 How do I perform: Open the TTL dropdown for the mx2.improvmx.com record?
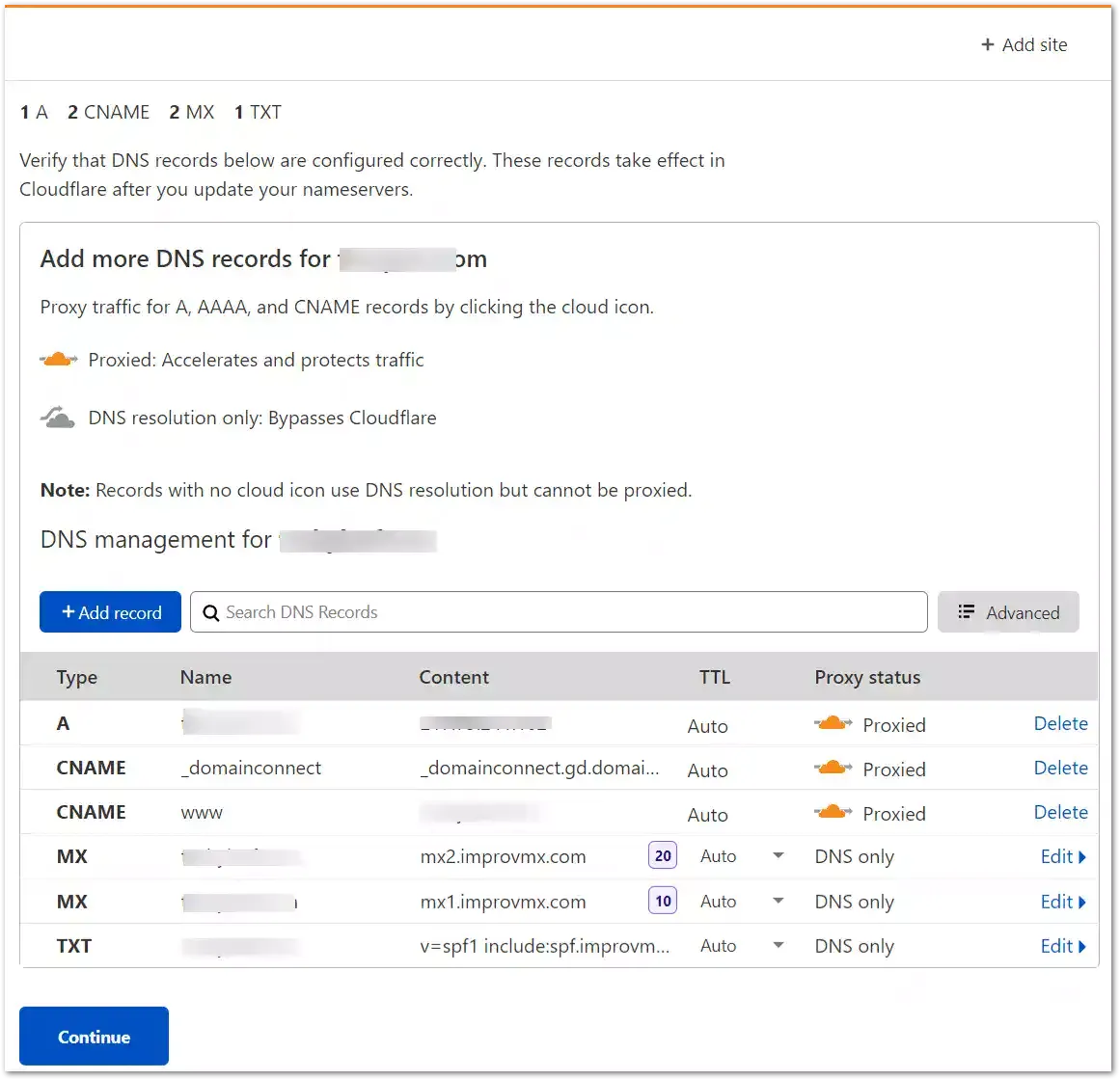point(779,856)
